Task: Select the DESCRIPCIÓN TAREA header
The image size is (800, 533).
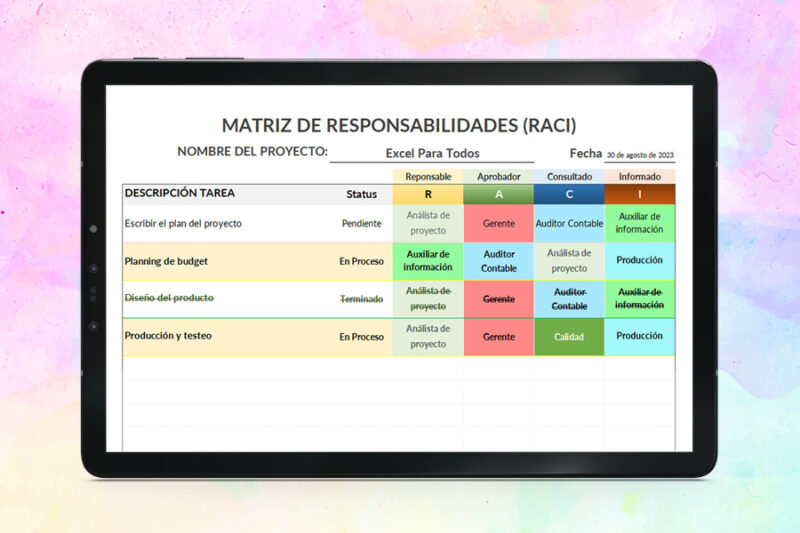Action: click(x=180, y=193)
